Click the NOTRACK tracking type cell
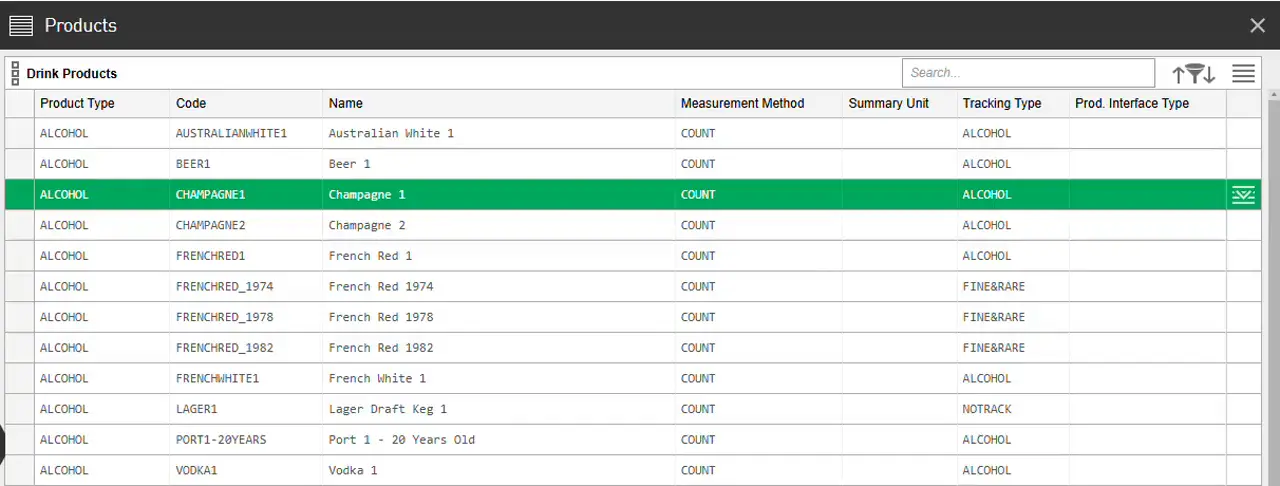This screenshot has height=486, width=1280. 1013,409
